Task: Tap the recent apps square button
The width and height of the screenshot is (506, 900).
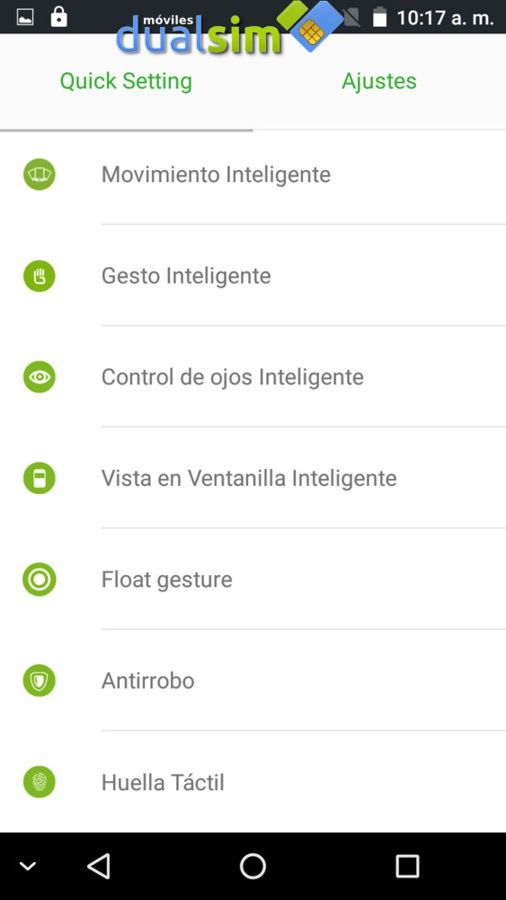Action: pyautogui.click(x=407, y=866)
